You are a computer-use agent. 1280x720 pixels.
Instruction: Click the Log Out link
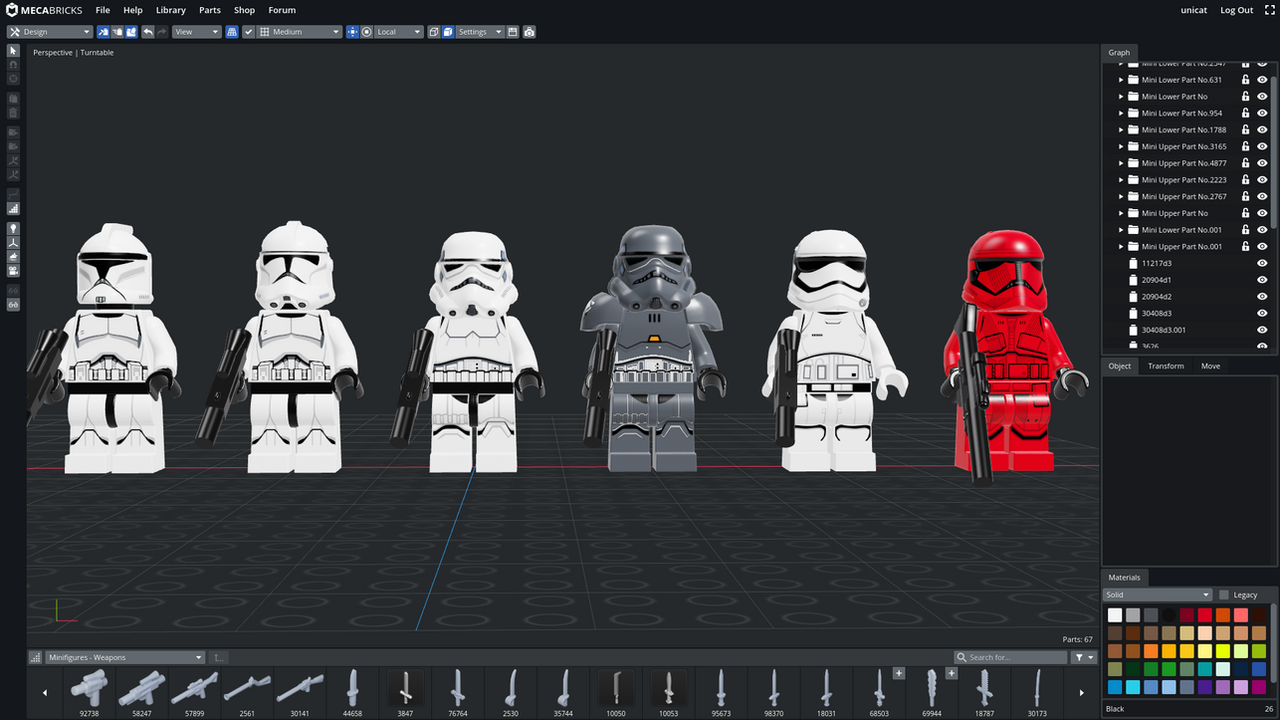pos(1237,10)
